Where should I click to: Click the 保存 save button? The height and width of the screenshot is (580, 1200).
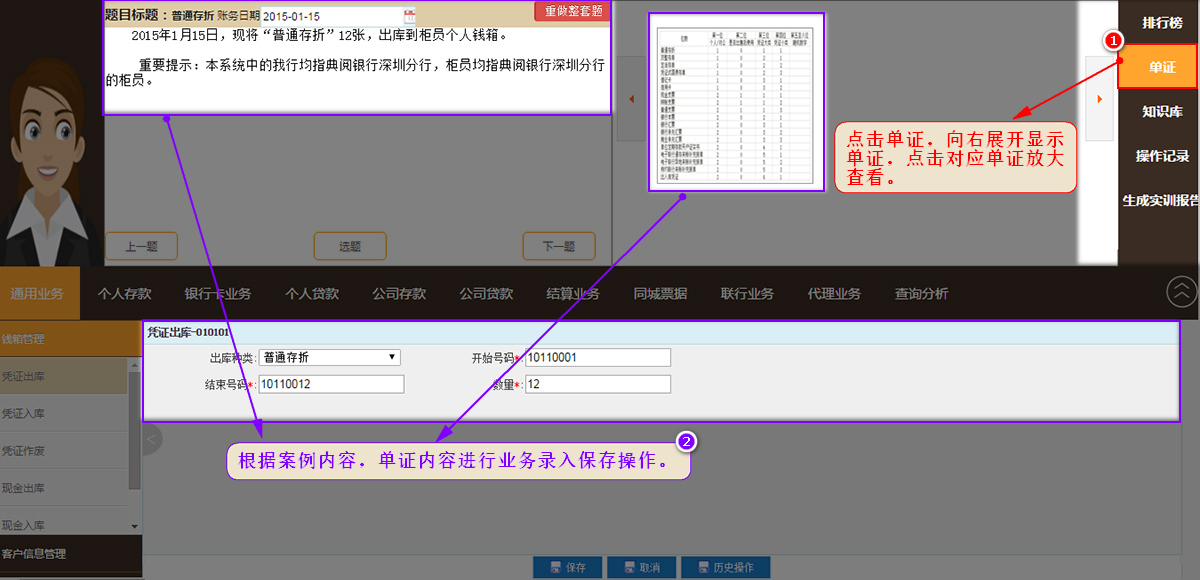tap(566, 567)
